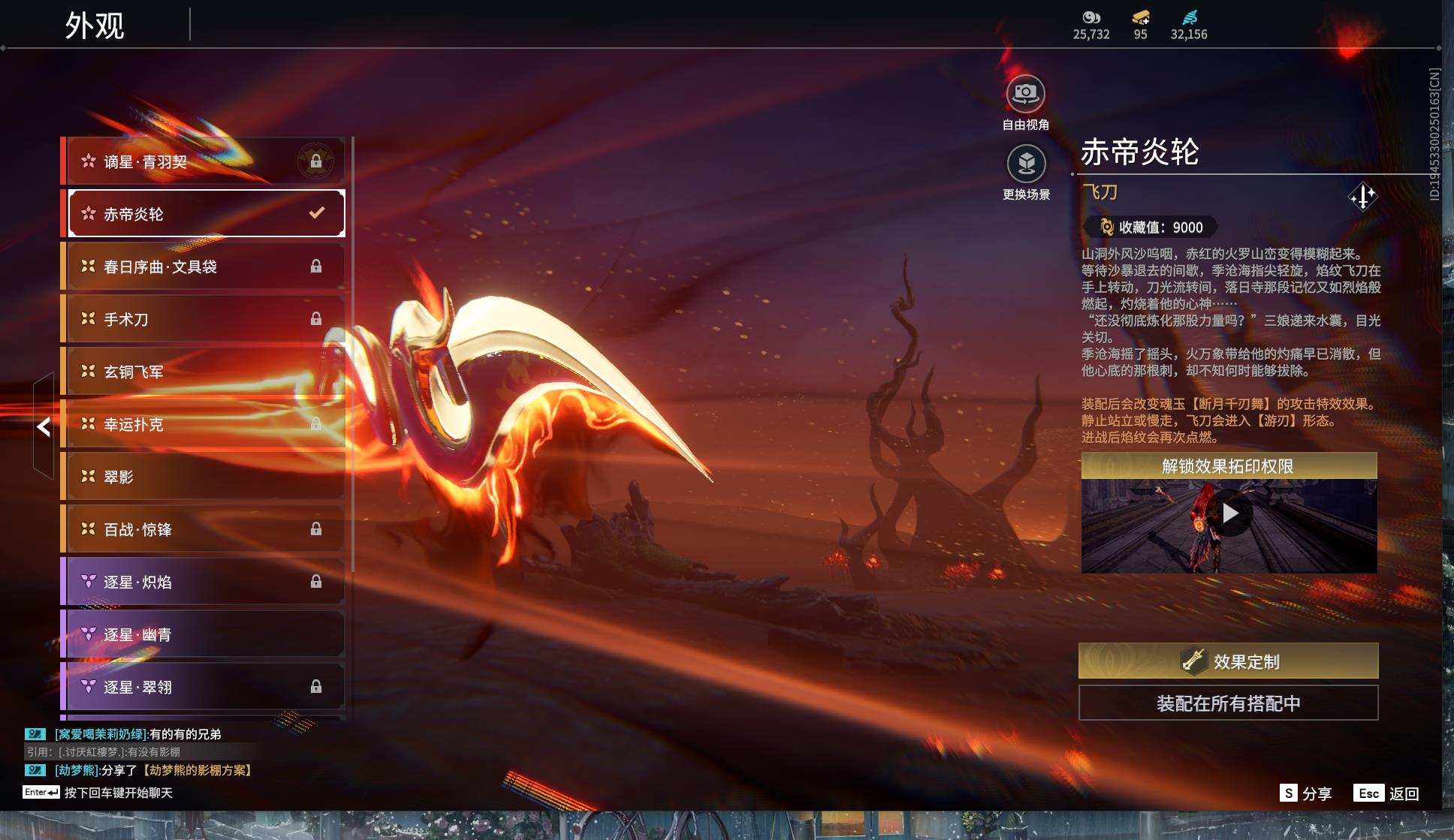Click the chat prompt 按下回车键开始聊天
Image resolution: width=1454 pixels, height=840 pixels.
119,793
